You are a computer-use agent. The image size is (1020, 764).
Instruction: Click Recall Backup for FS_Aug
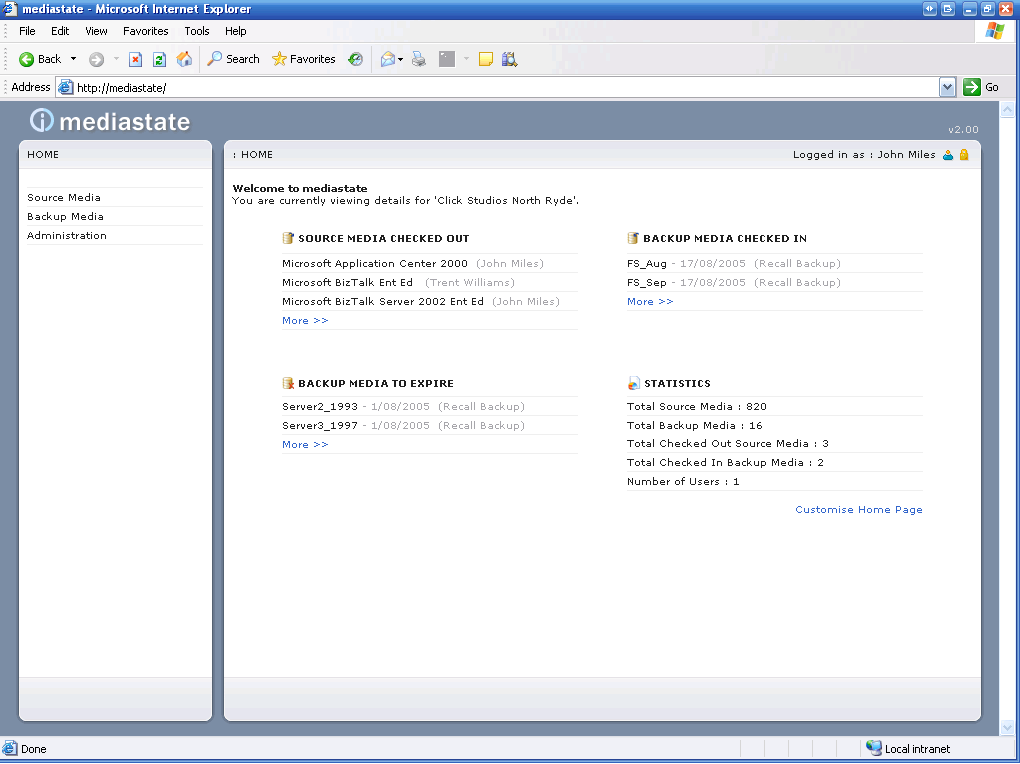(797, 264)
